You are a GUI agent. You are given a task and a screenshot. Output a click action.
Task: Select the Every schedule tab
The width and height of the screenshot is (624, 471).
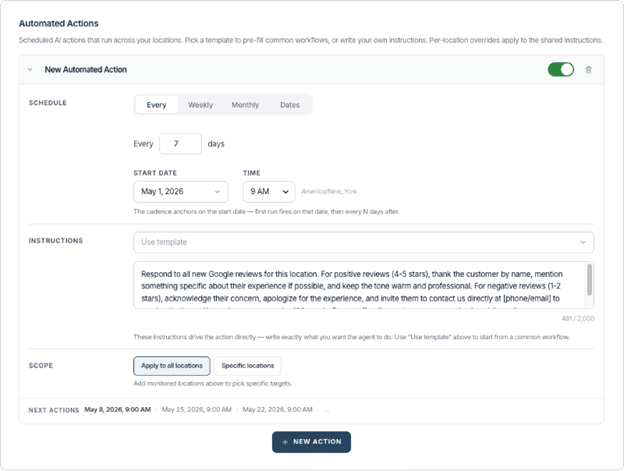tap(156, 105)
